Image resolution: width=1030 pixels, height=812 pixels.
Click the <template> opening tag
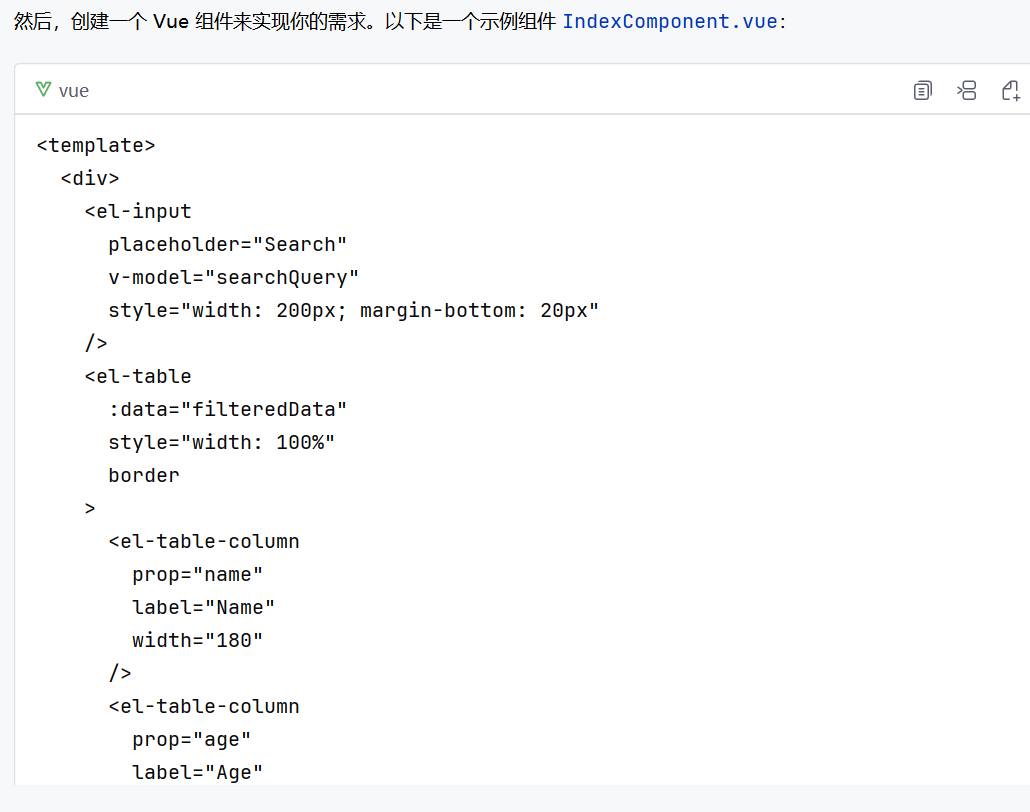click(95, 145)
